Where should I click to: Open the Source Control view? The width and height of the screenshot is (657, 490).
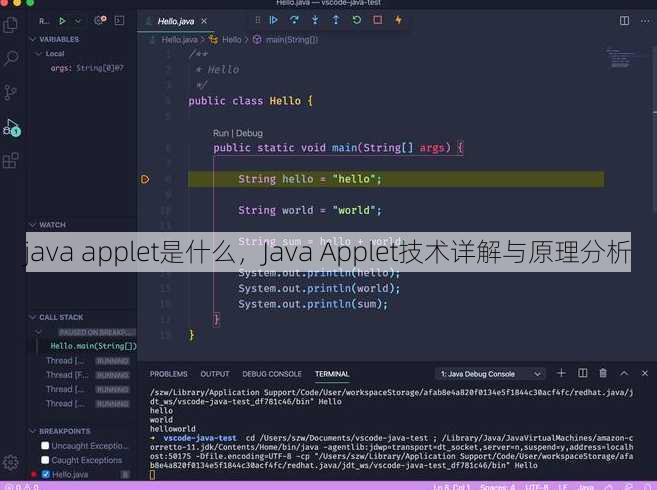10,92
